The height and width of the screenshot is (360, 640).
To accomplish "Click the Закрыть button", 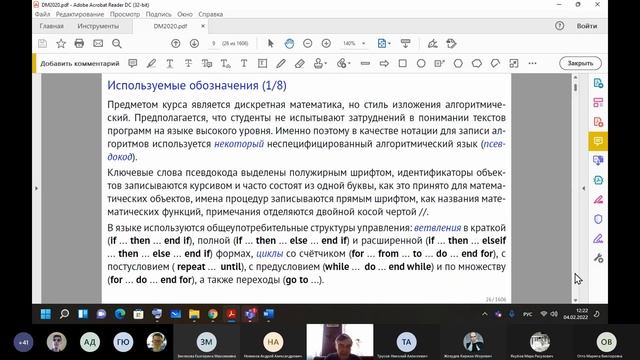I will (580, 63).
